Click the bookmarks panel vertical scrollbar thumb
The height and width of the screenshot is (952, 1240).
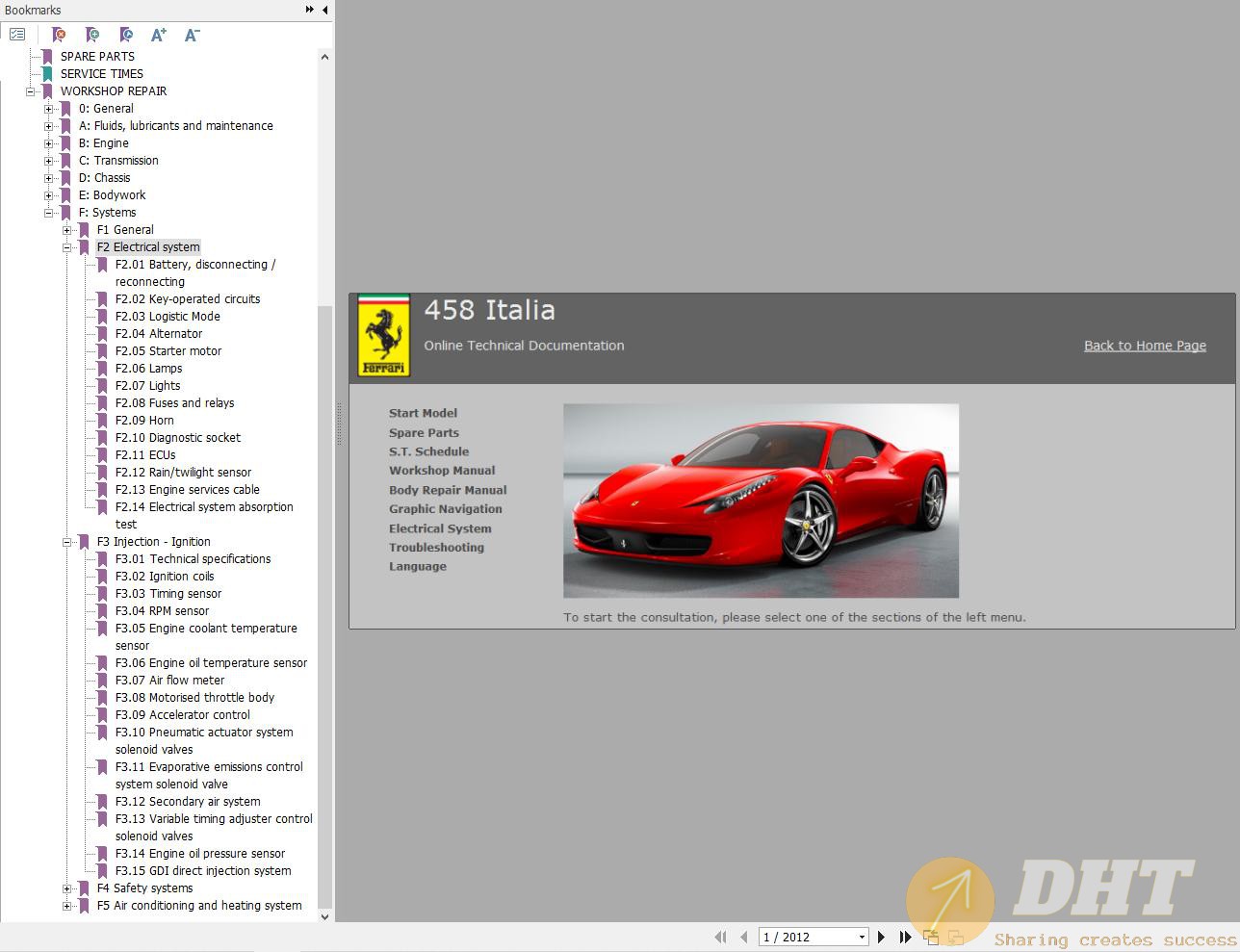click(x=324, y=606)
